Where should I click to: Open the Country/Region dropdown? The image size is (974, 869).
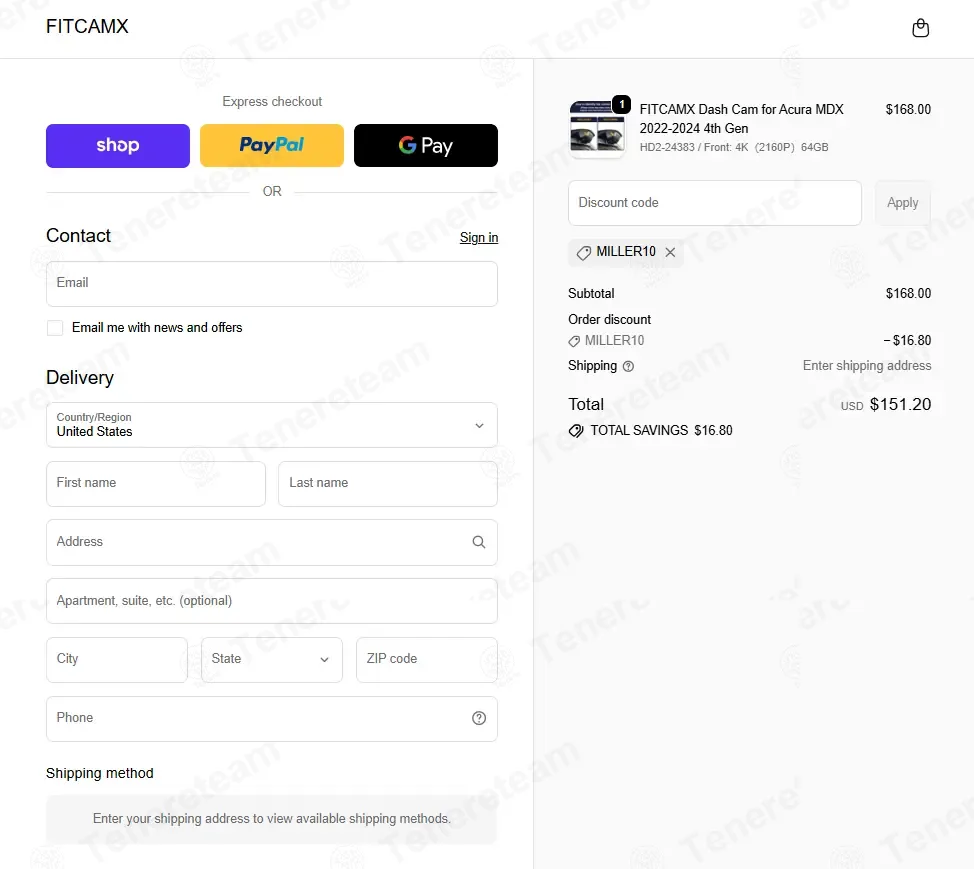(271, 425)
